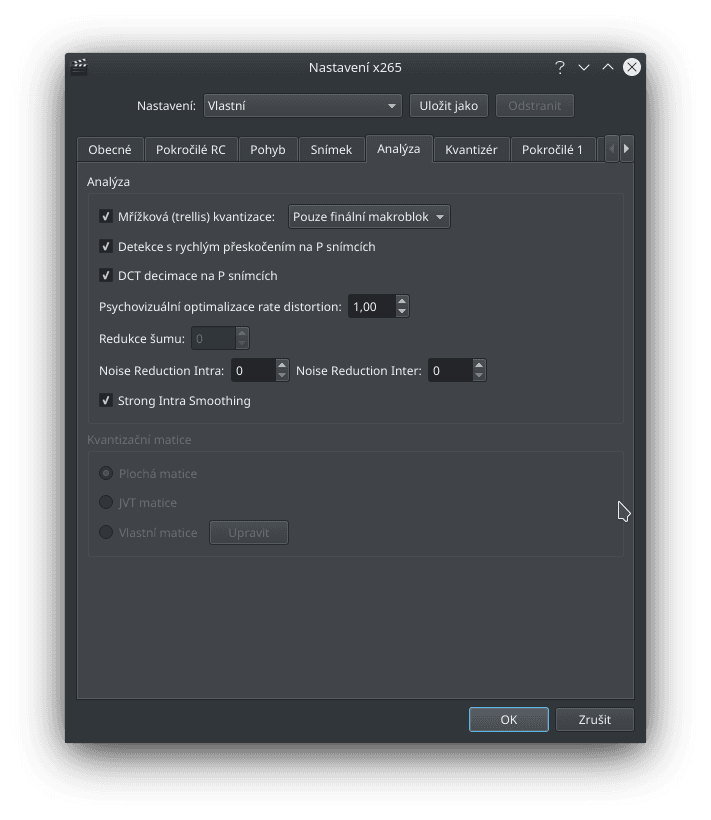Confirm settings with the OK button
The width and height of the screenshot is (711, 820).
[508, 719]
